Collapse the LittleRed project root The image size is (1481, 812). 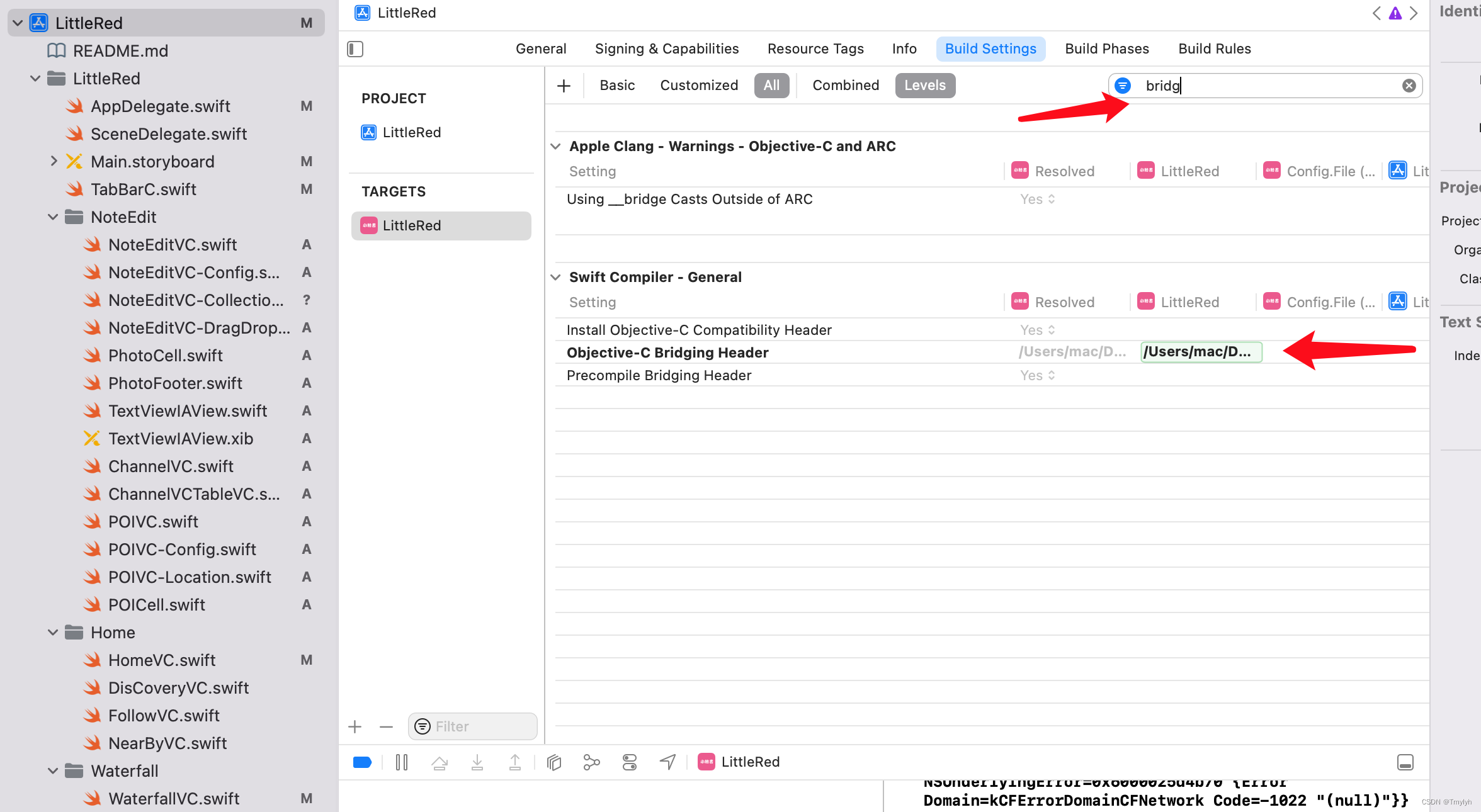click(18, 23)
